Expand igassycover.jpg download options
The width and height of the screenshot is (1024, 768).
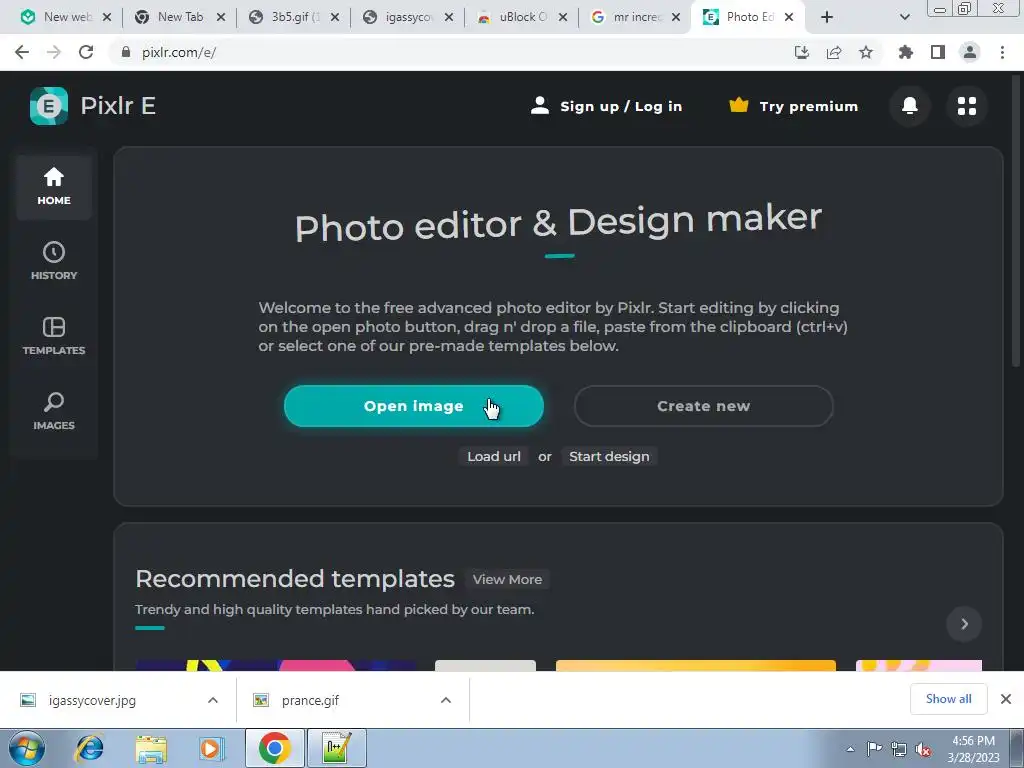click(213, 700)
